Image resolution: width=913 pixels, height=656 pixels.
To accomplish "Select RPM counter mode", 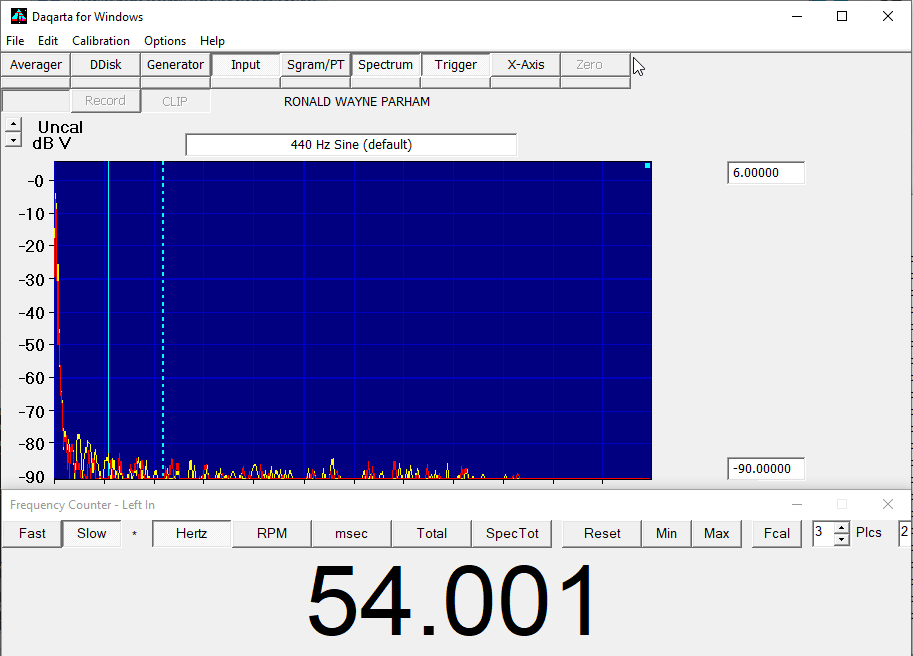I will click(x=271, y=533).
